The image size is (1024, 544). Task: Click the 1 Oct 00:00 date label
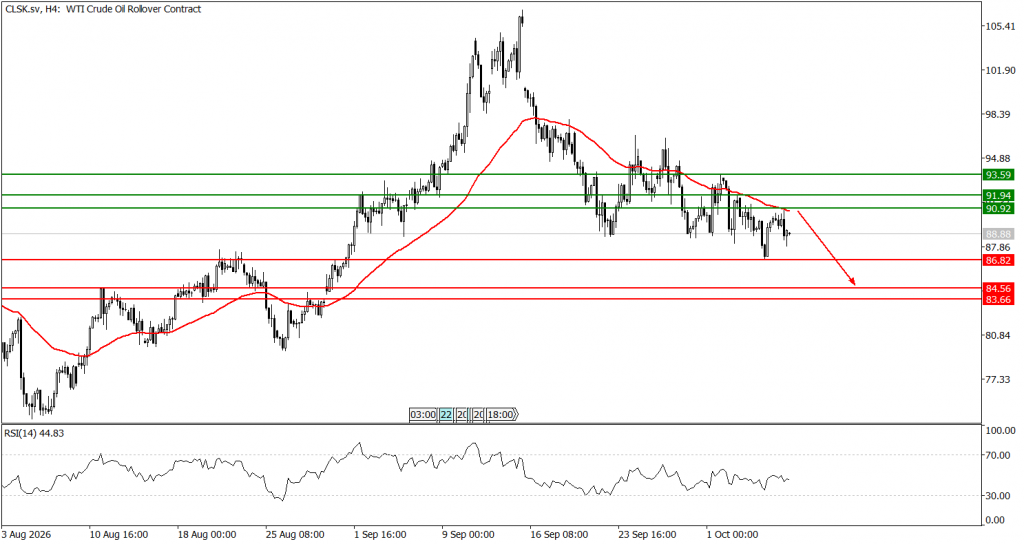point(733,534)
